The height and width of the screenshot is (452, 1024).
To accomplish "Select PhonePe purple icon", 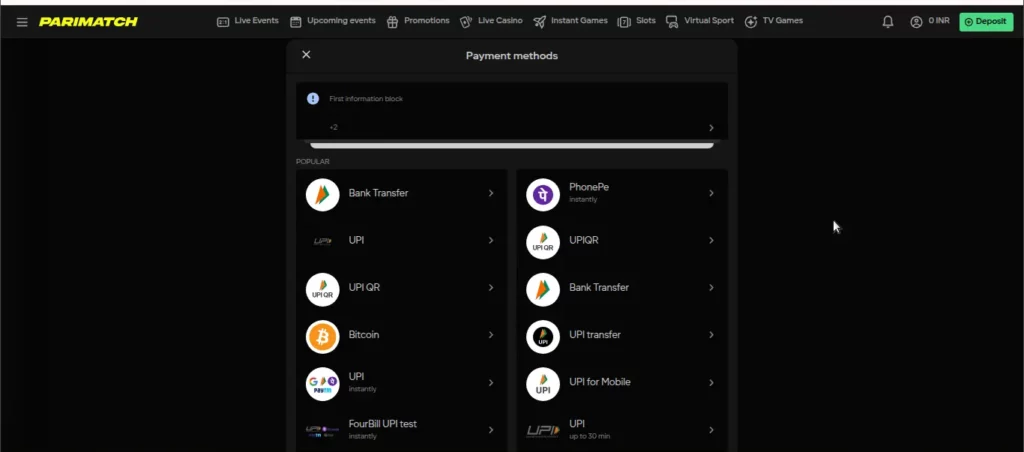I will coord(543,195).
